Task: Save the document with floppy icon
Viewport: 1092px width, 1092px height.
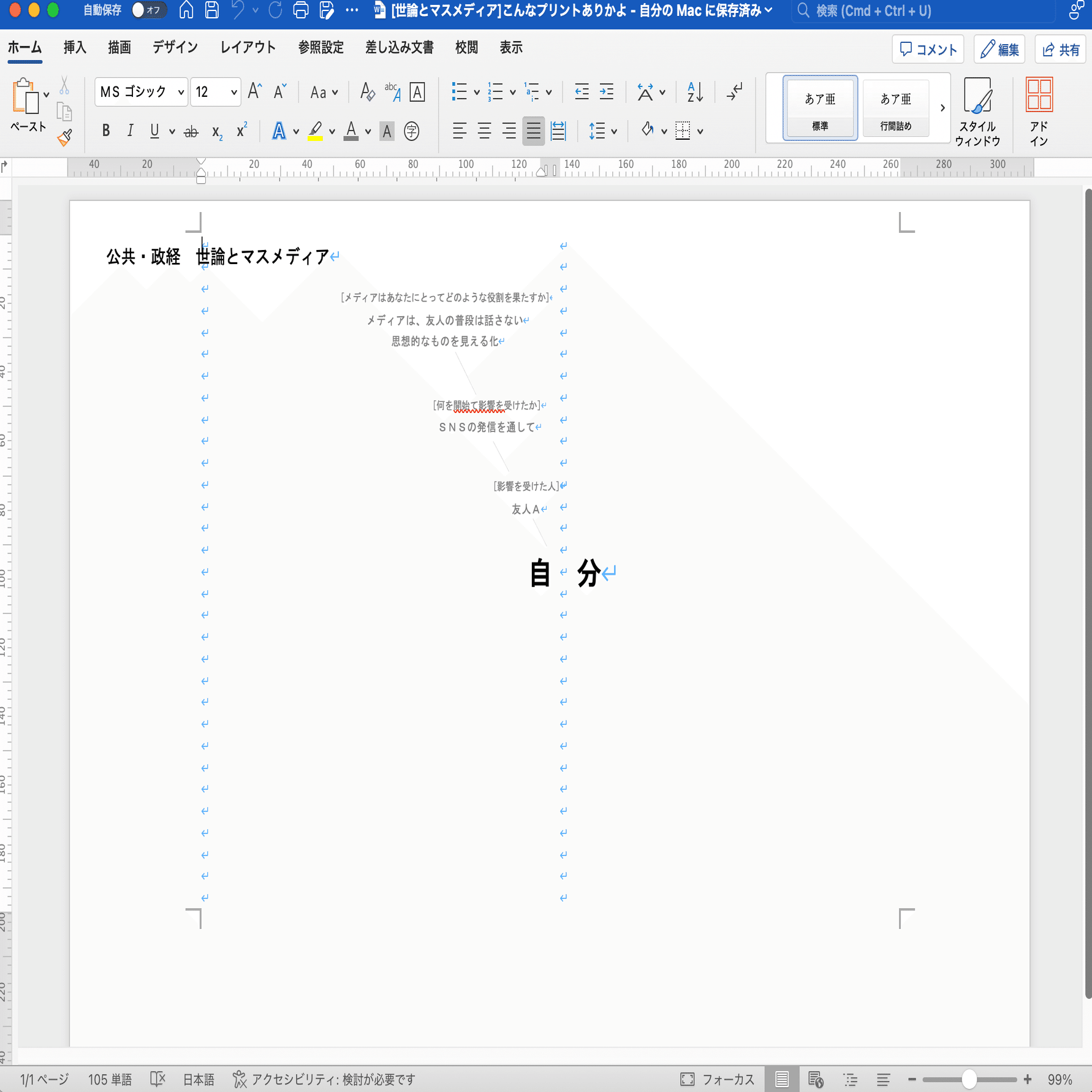Action: coord(212,10)
